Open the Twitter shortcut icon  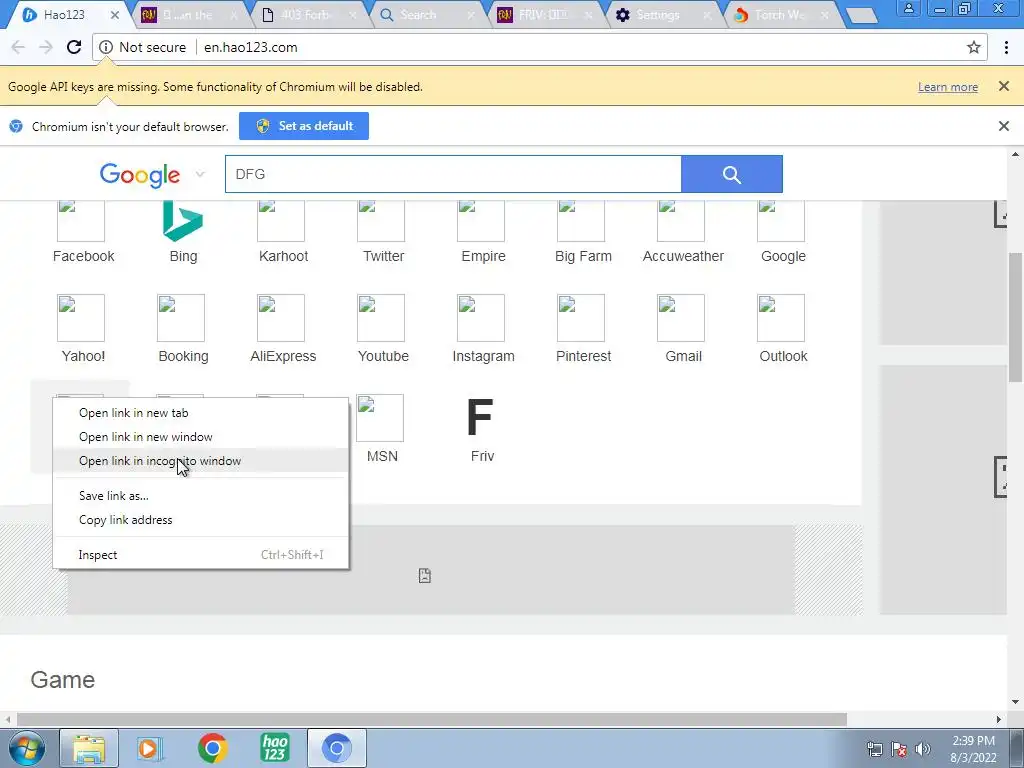381,221
